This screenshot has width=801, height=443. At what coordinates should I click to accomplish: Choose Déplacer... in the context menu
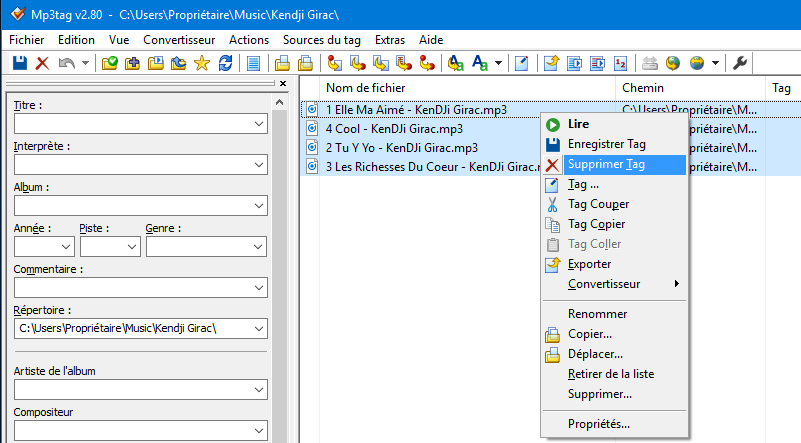pyautogui.click(x=615, y=354)
